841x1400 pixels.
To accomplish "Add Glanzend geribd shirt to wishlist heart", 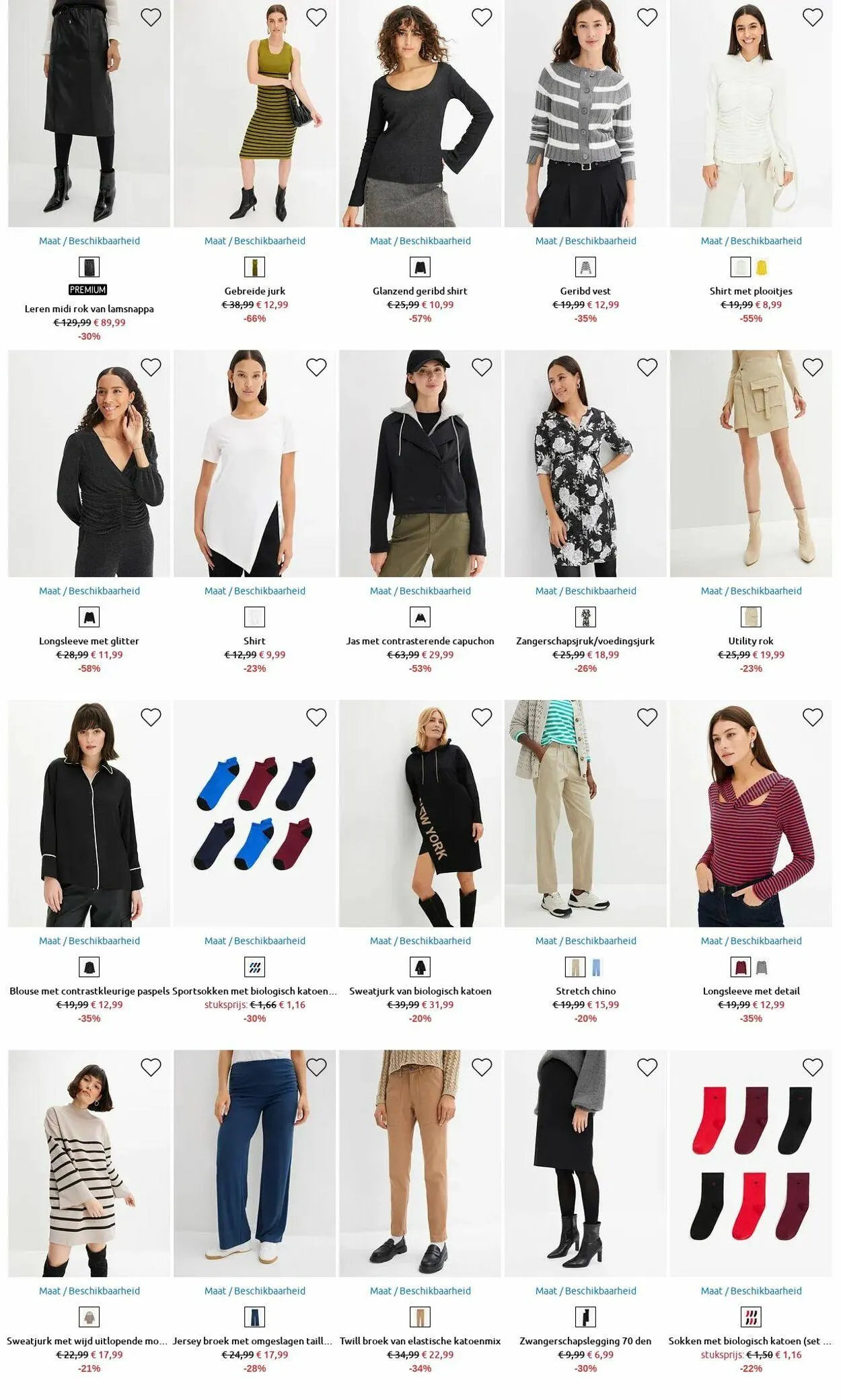I will click(x=482, y=17).
